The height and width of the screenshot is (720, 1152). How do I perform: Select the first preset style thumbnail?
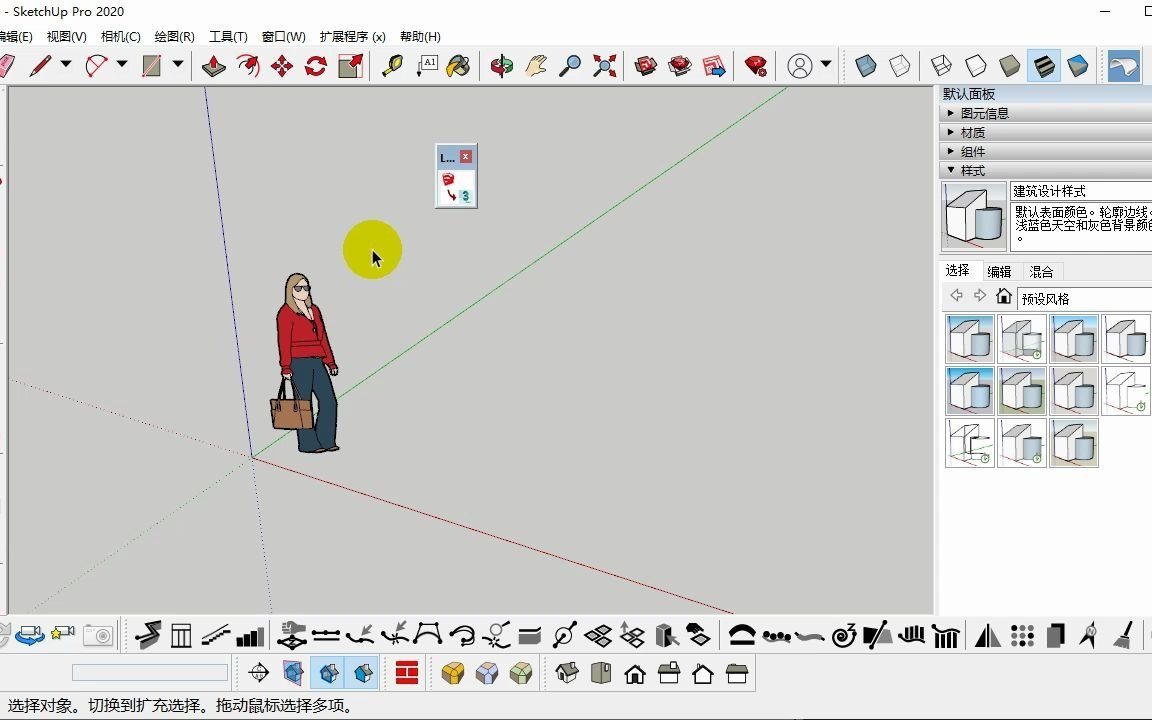[970, 339]
